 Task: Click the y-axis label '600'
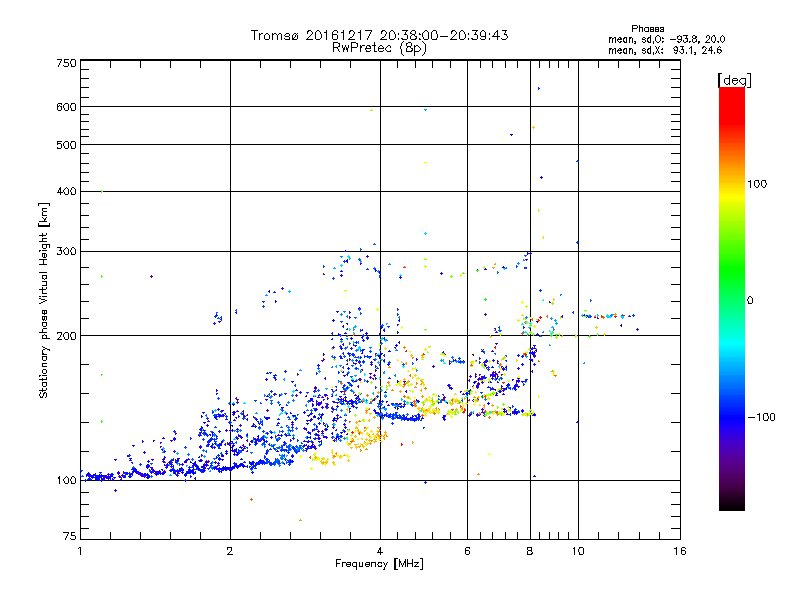point(67,107)
